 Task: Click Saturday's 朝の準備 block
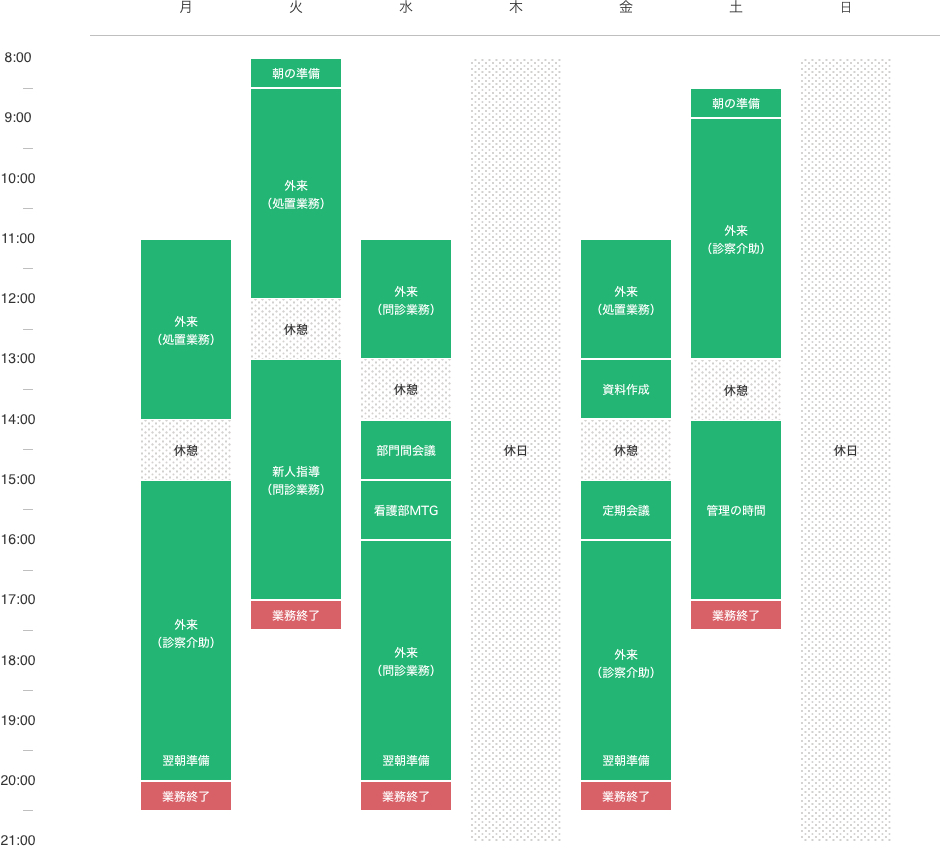736,103
